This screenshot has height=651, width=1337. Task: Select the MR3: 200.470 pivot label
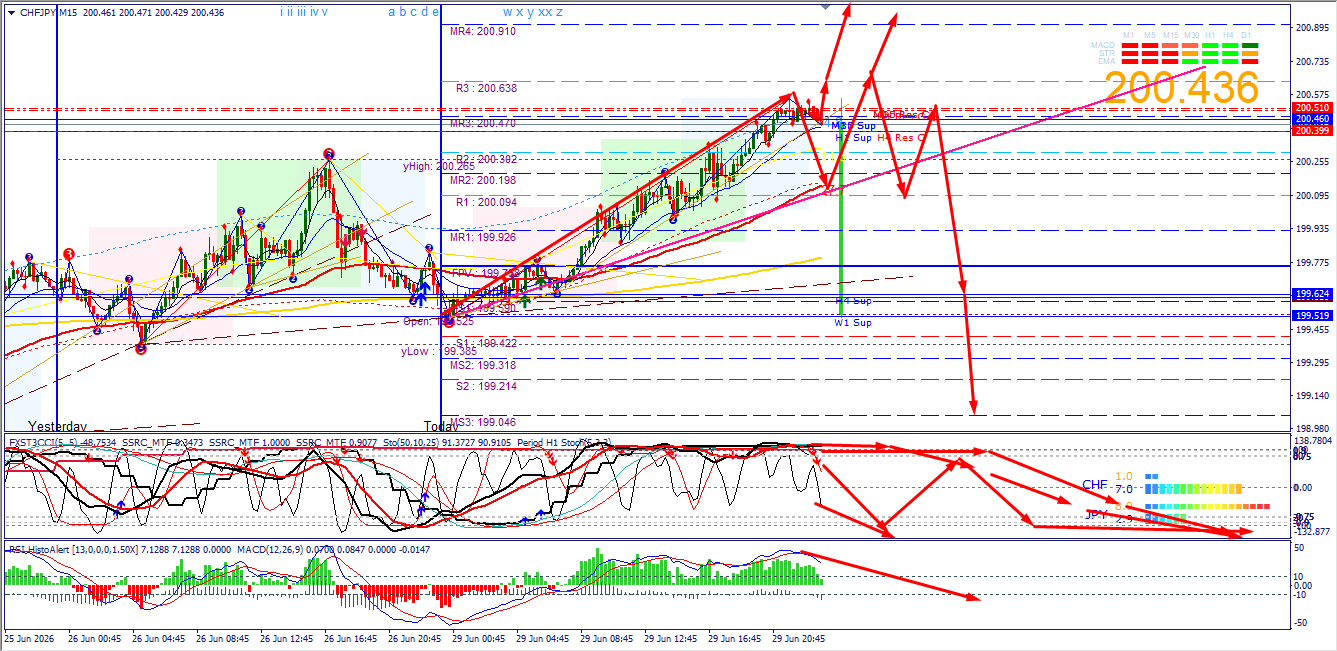[x=483, y=124]
